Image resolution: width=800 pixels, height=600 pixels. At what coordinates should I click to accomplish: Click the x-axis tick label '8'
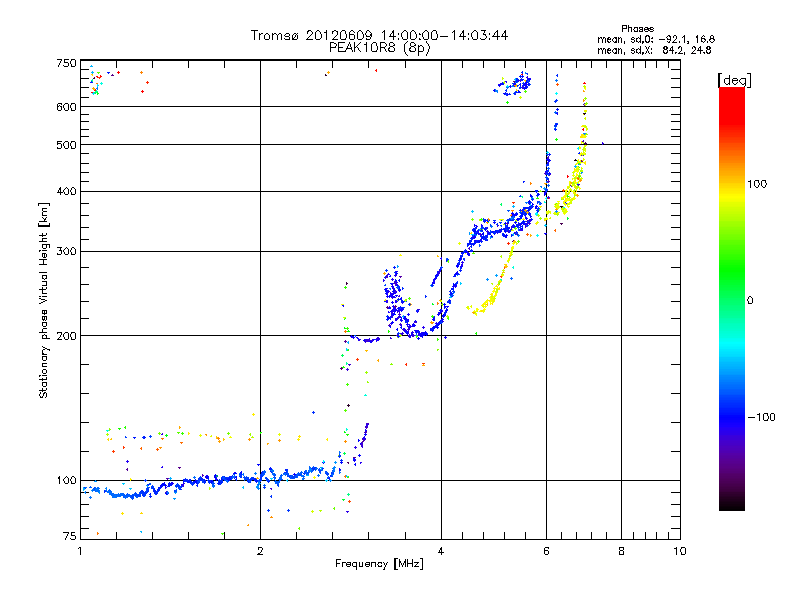tap(621, 551)
